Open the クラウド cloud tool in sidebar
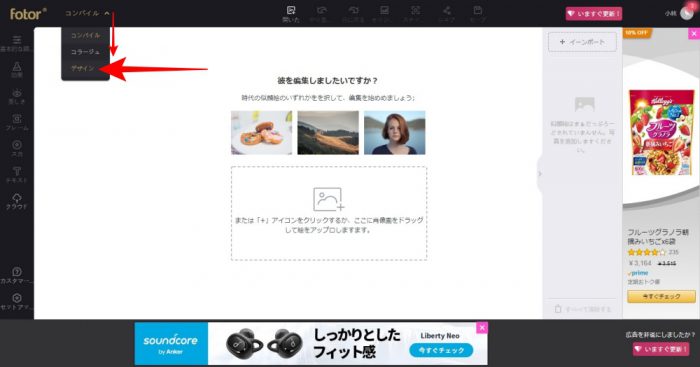Screen dimensions: 700x367 point(17,202)
